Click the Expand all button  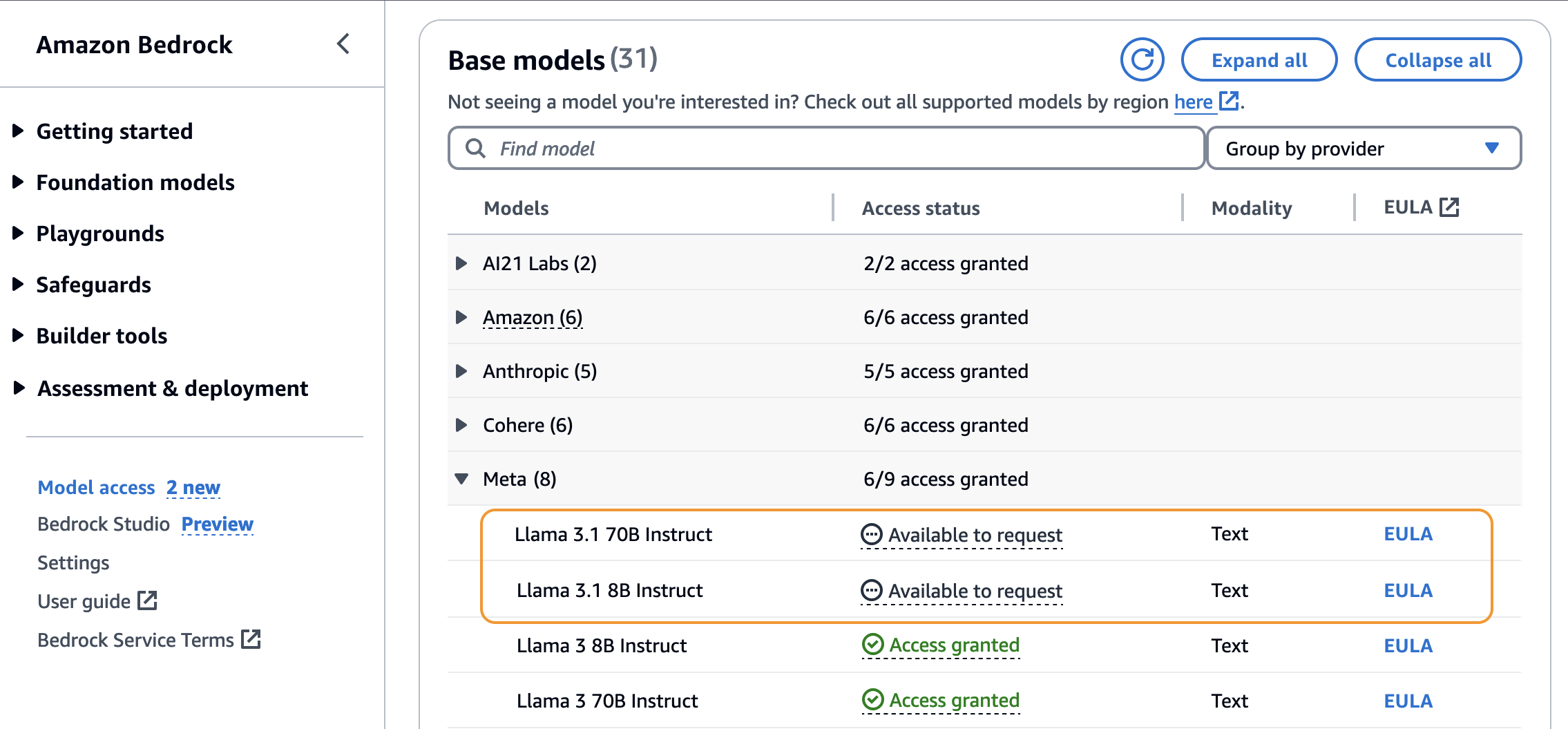(x=1259, y=60)
